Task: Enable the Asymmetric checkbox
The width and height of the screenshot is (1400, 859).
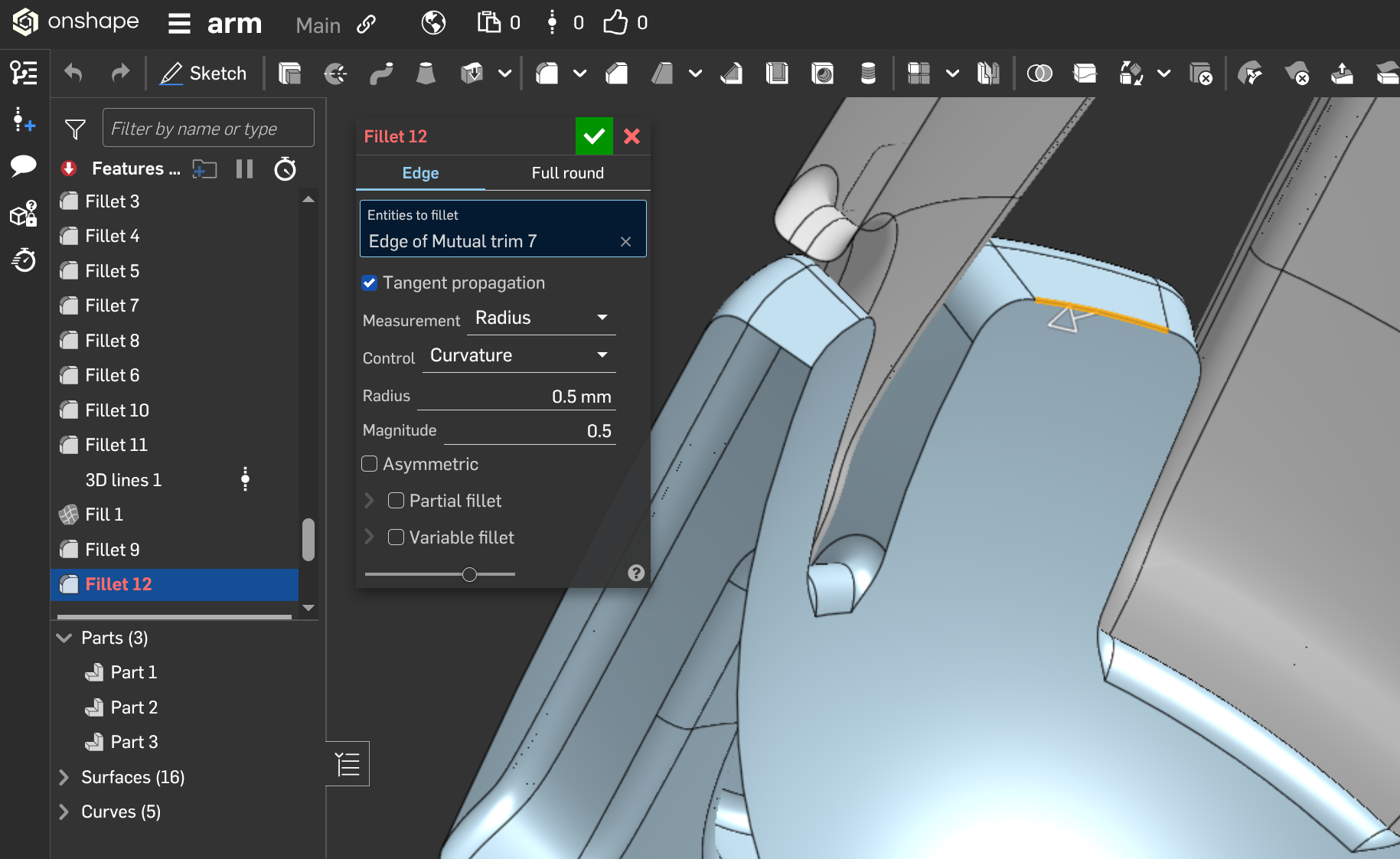Action: (370, 464)
